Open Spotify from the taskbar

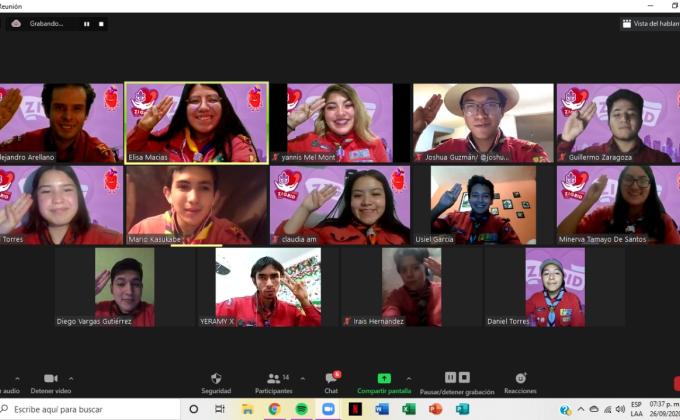(x=301, y=409)
